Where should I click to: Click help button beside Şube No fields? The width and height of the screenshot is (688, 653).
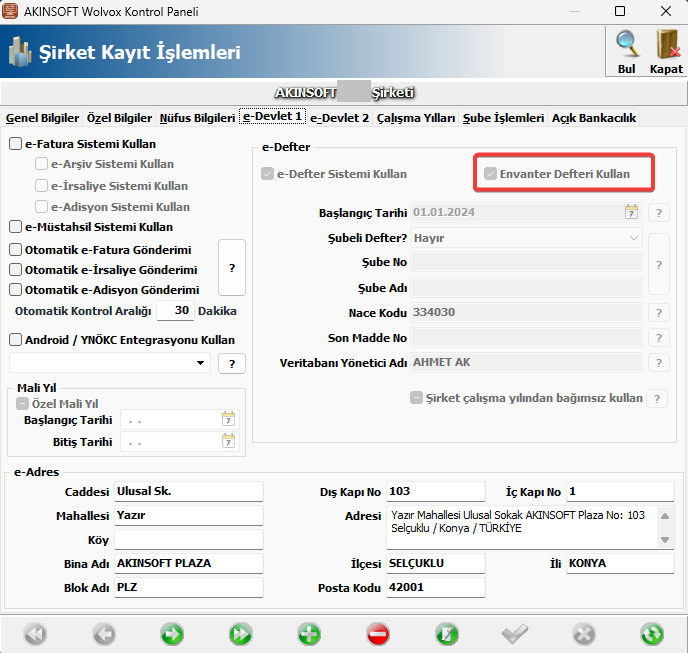point(659,265)
